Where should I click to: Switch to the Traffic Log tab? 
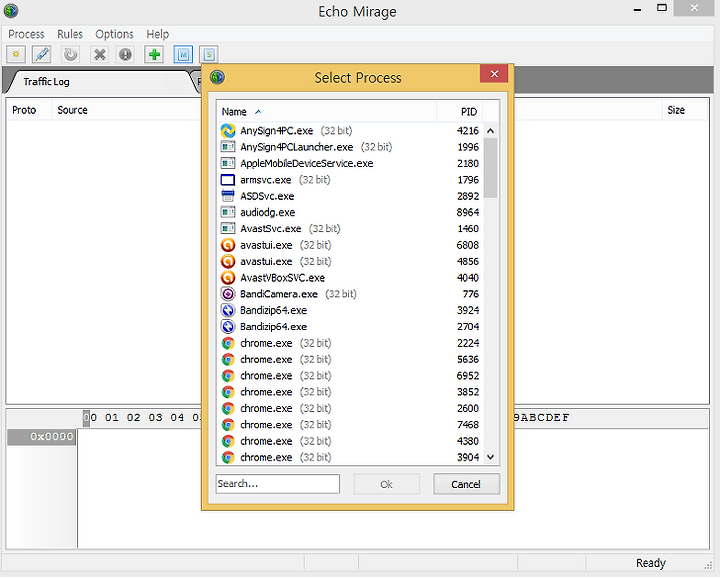click(x=46, y=82)
